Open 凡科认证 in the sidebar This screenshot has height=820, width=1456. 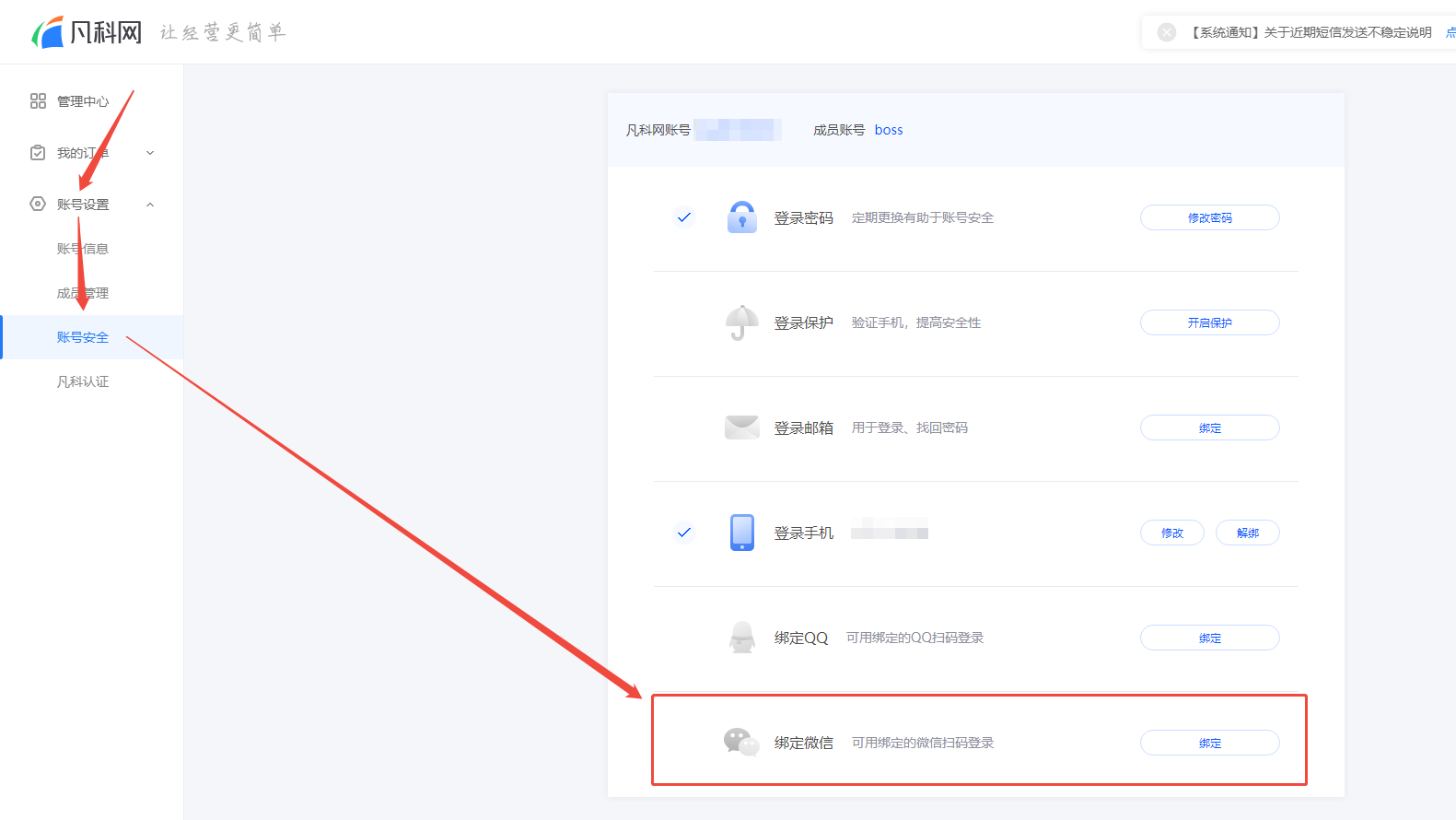(83, 381)
